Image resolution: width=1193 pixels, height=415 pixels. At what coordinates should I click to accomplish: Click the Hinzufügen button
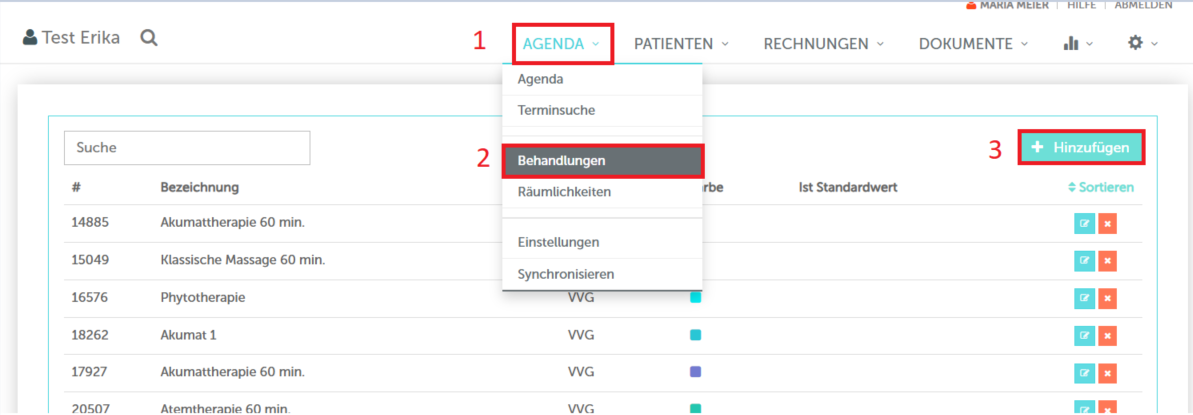click(1081, 147)
